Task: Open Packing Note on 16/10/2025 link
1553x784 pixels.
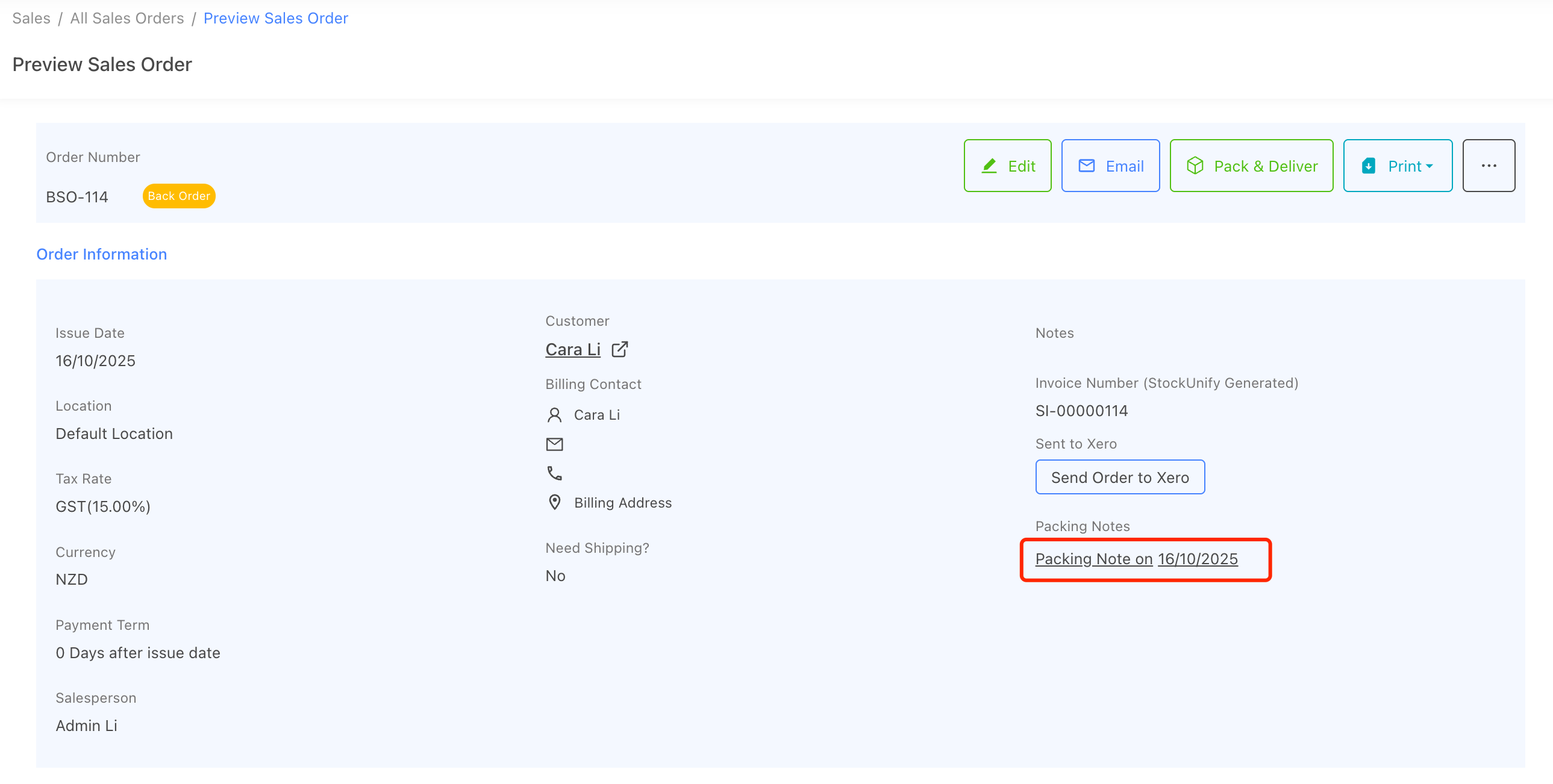Action: click(x=1136, y=559)
